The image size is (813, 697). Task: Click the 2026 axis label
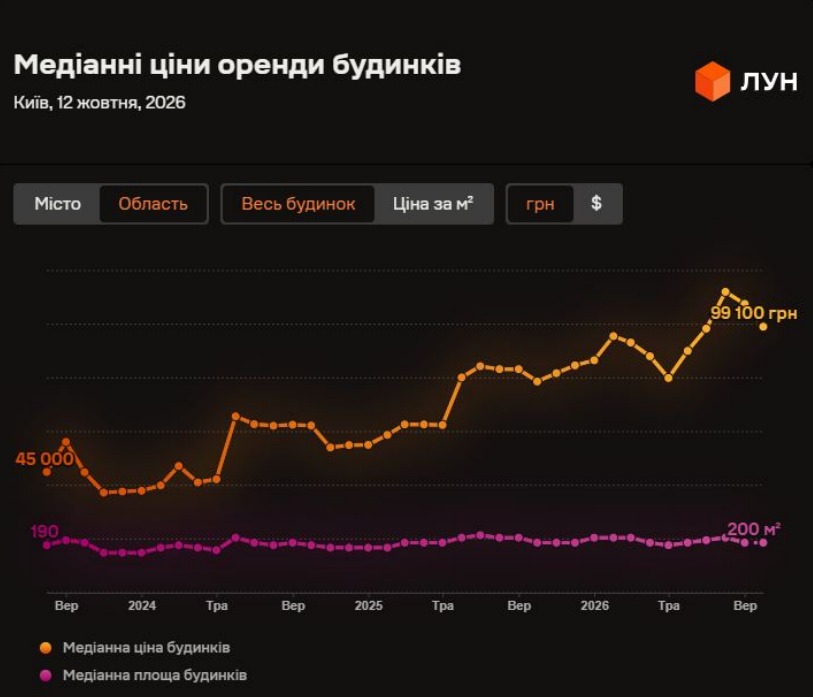(594, 605)
